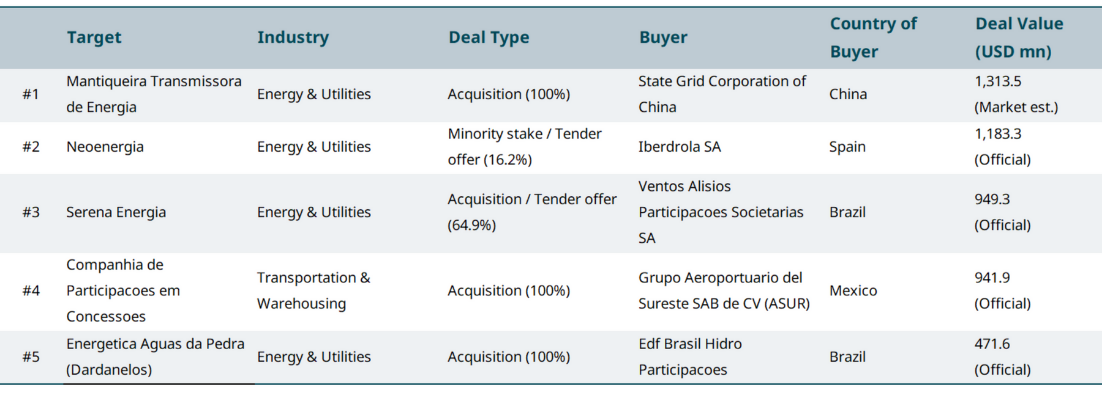This screenshot has width=1102, height=400.
Task: Click the Target column header
Action: click(94, 37)
